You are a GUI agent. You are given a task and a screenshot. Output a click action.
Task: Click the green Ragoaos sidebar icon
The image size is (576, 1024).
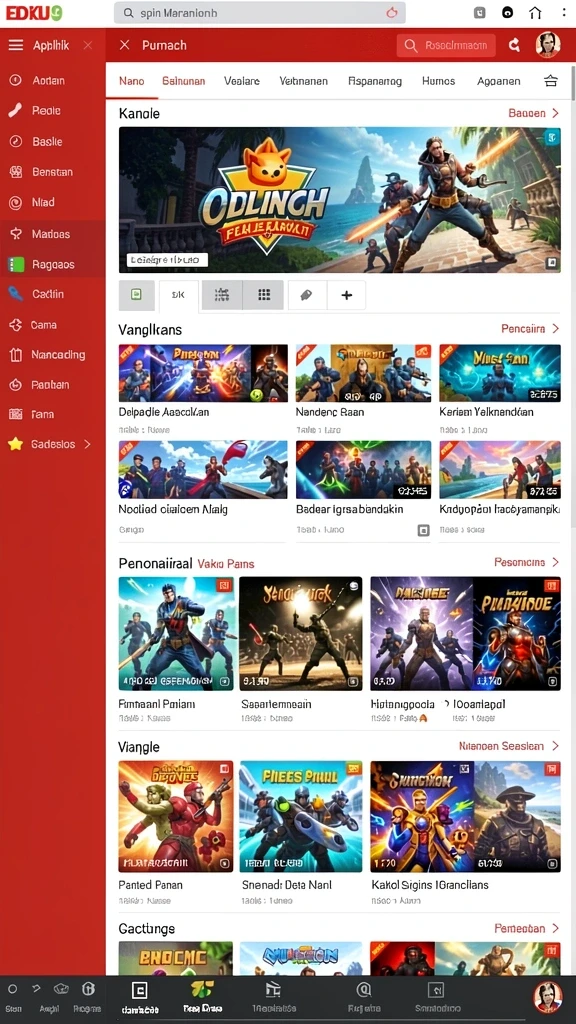[15, 264]
